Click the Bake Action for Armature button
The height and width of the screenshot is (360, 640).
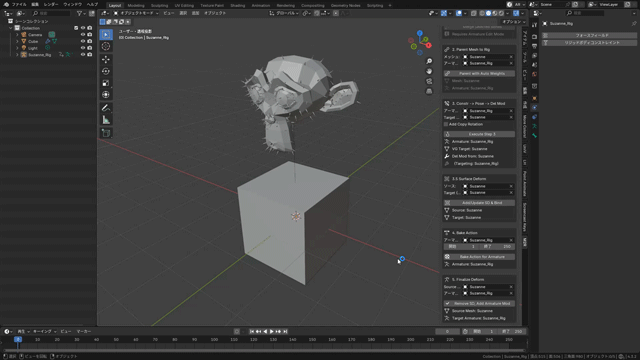(x=479, y=257)
